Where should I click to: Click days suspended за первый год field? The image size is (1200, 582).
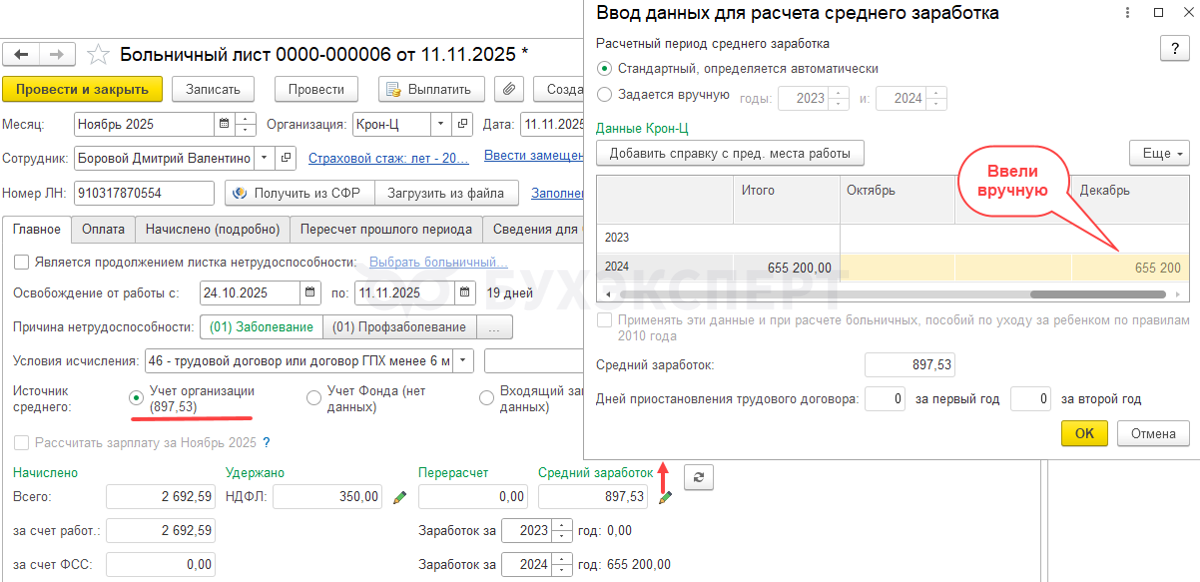coord(884,399)
